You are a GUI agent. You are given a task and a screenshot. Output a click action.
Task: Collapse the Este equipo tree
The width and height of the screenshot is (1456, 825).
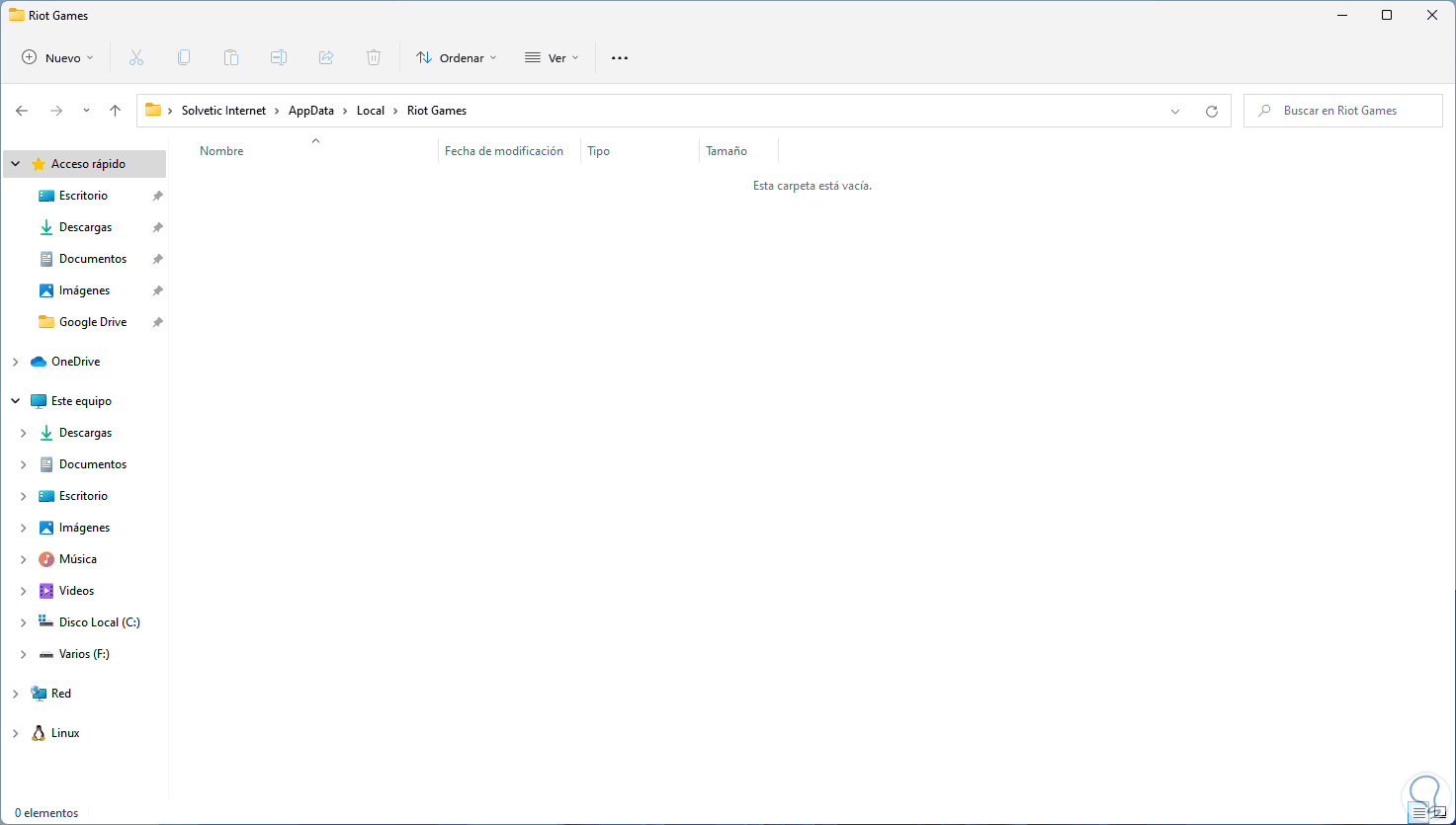16,401
